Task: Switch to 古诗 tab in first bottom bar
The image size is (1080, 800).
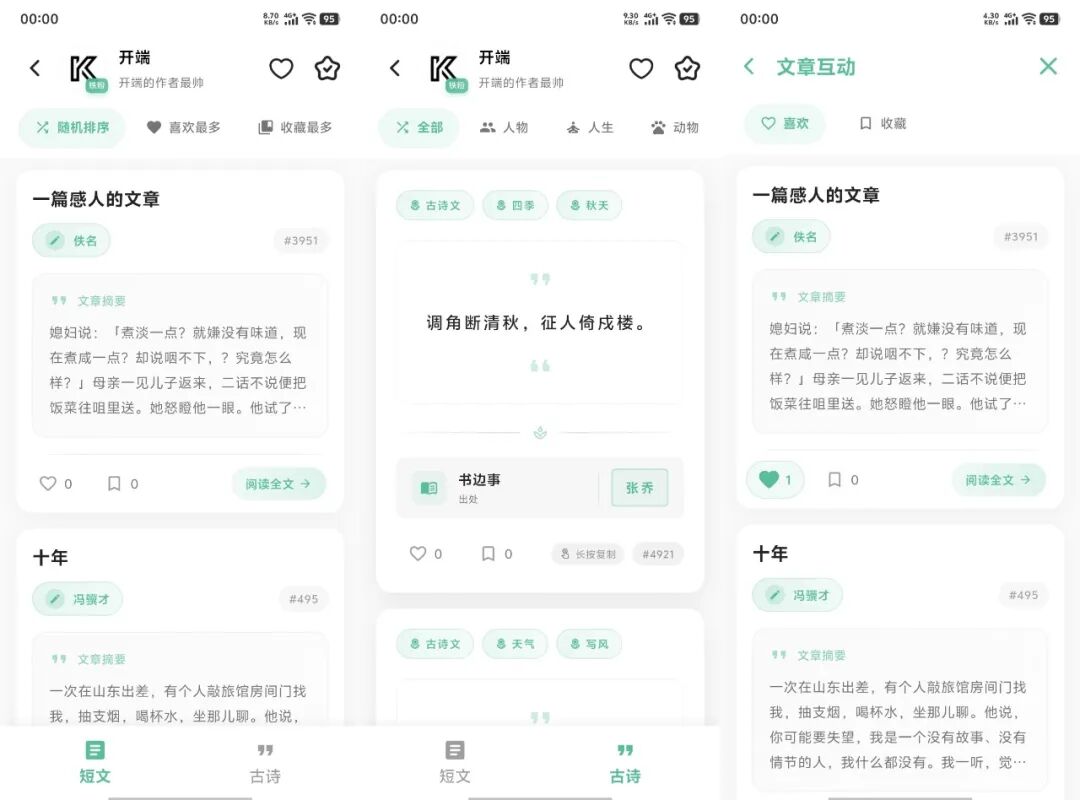Action: 265,763
